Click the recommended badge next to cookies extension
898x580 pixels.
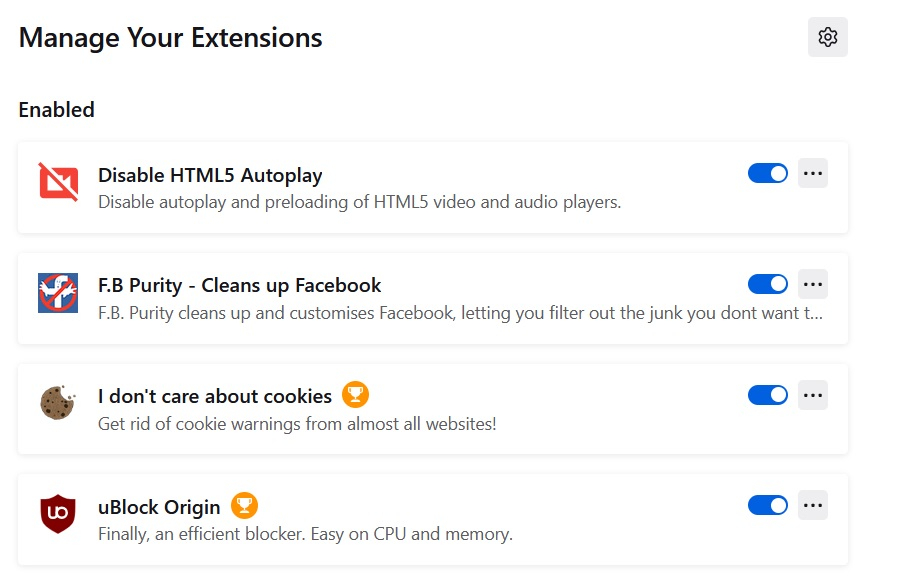click(x=355, y=394)
